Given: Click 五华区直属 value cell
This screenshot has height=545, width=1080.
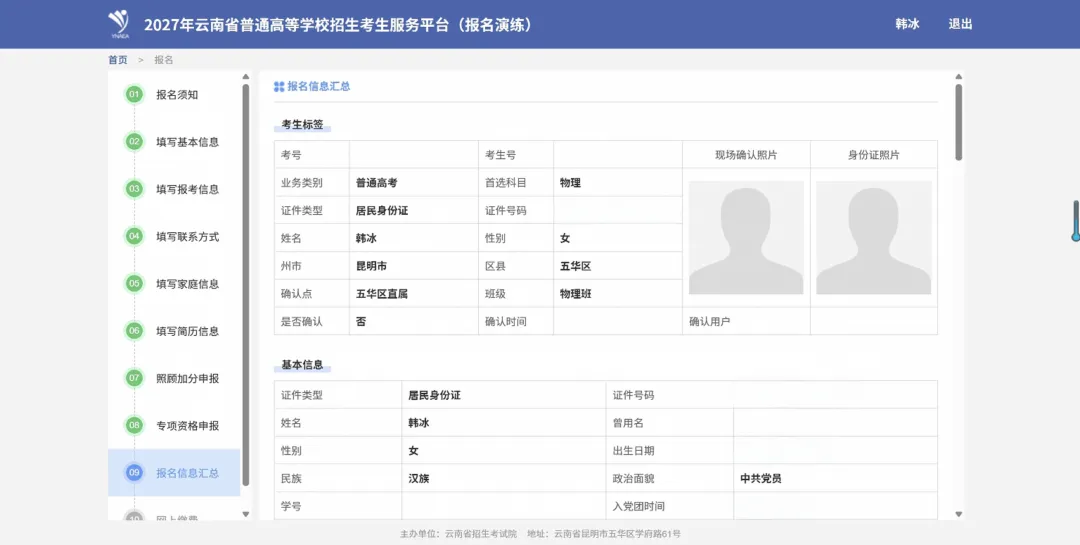Looking at the screenshot, I should pos(414,294).
